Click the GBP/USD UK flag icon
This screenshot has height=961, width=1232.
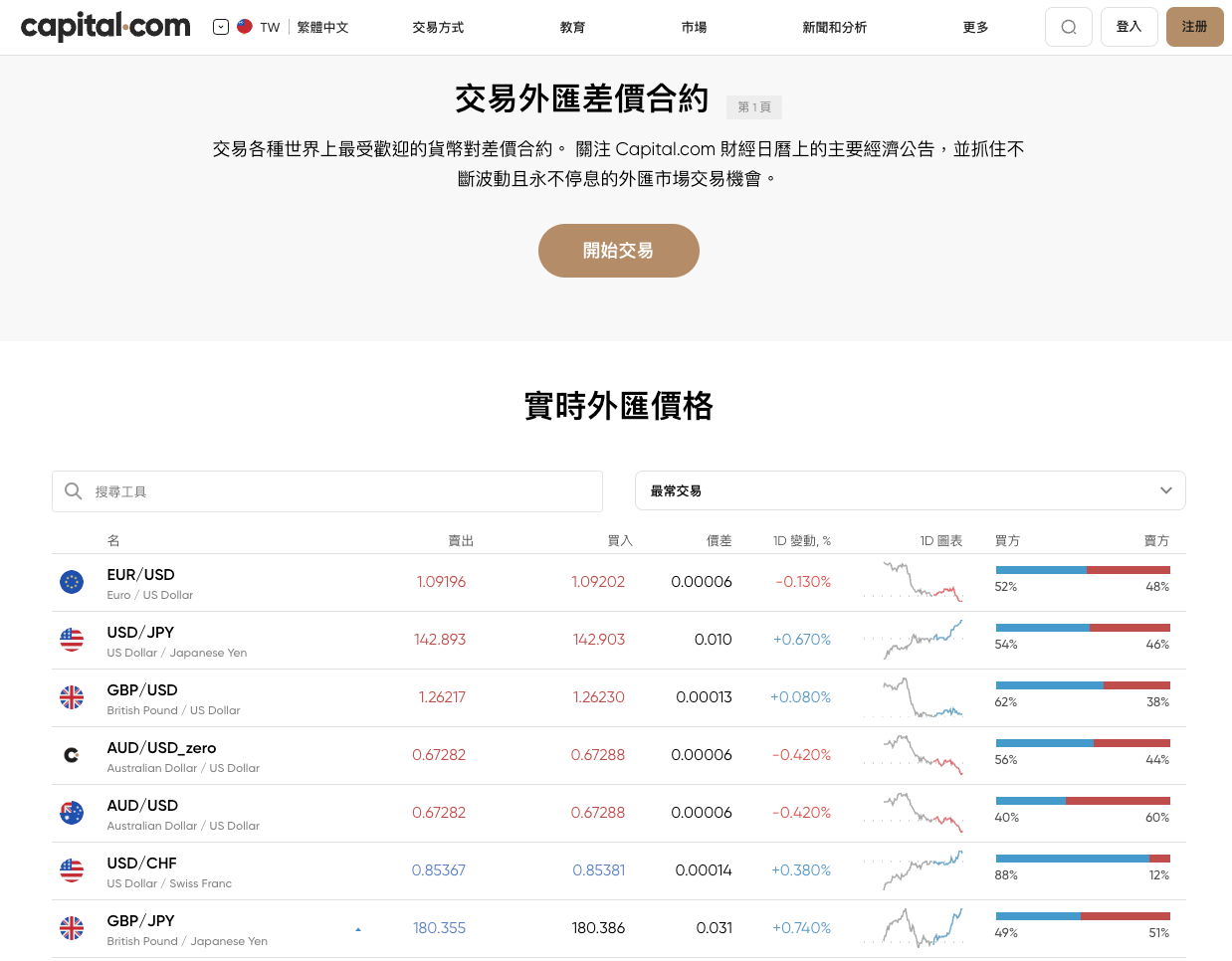tap(72, 697)
